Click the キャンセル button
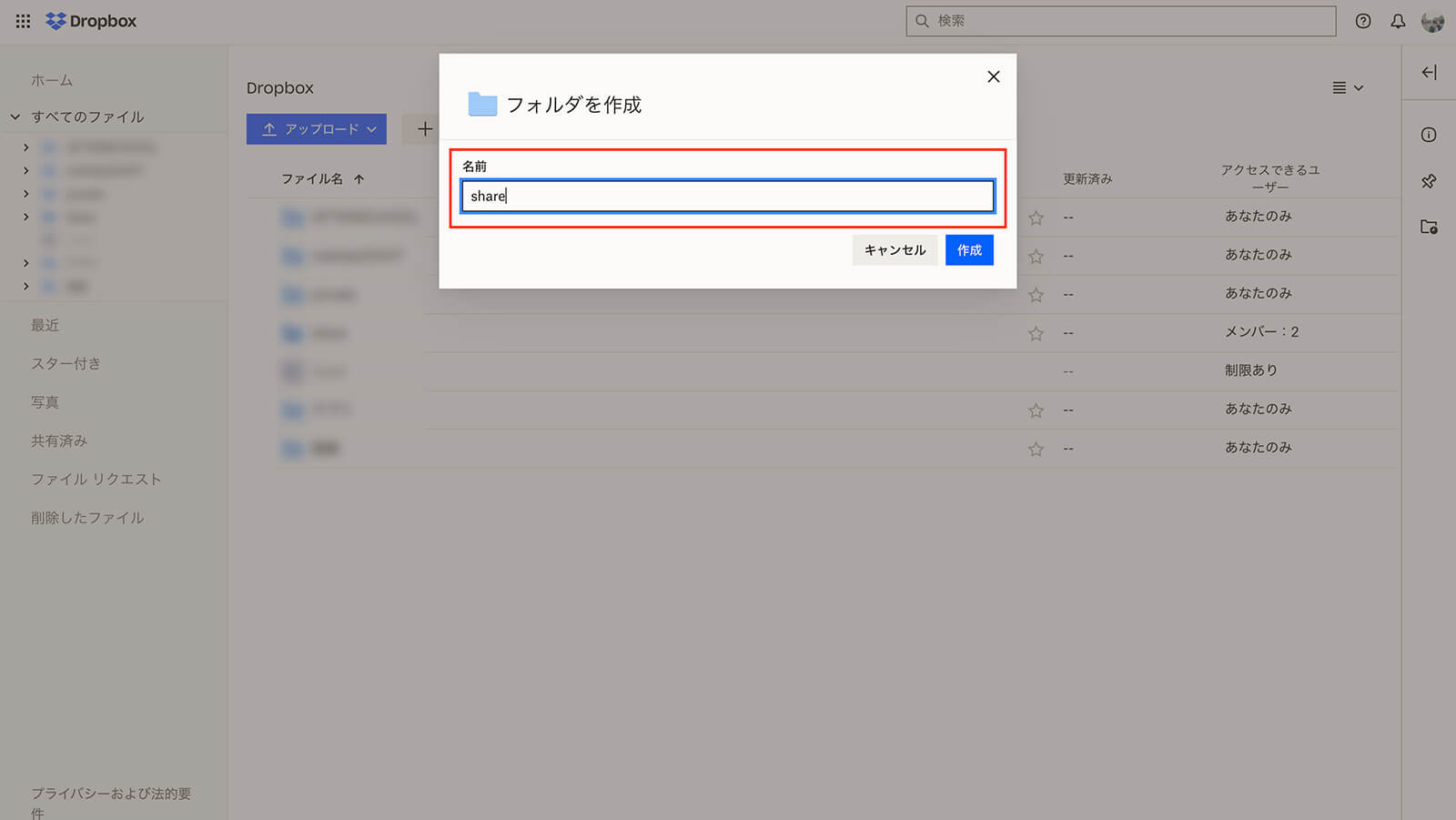 point(895,250)
